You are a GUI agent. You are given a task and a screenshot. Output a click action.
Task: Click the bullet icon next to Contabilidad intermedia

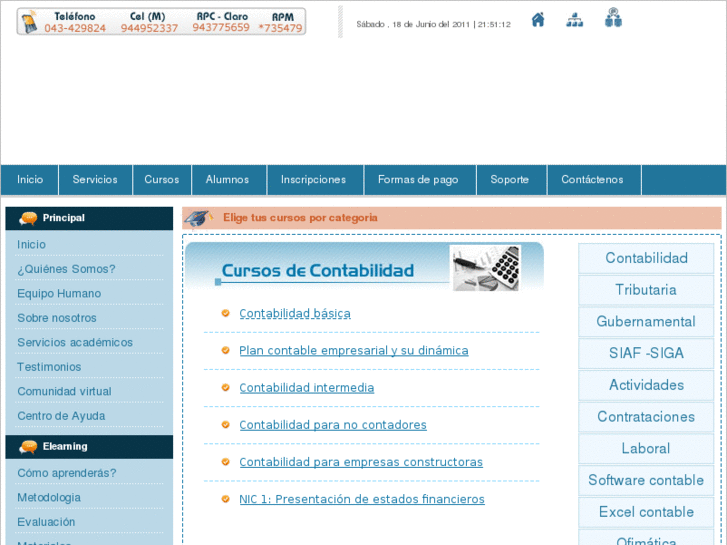[225, 387]
